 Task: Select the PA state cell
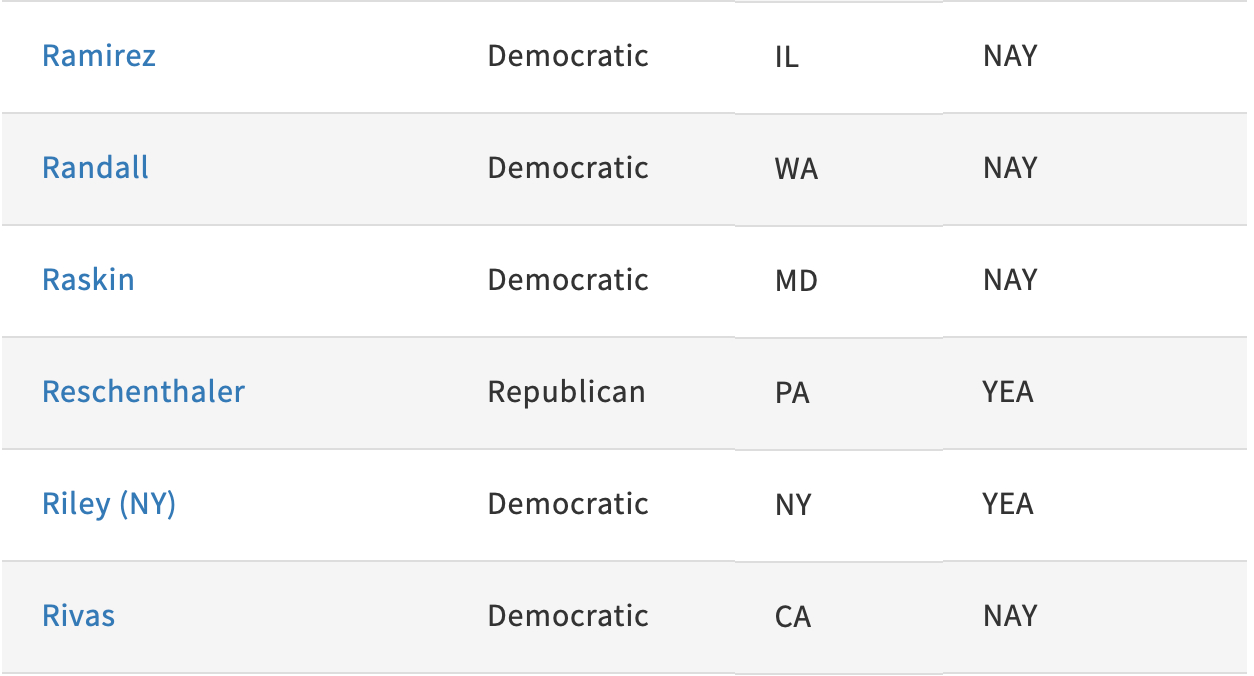[792, 393]
